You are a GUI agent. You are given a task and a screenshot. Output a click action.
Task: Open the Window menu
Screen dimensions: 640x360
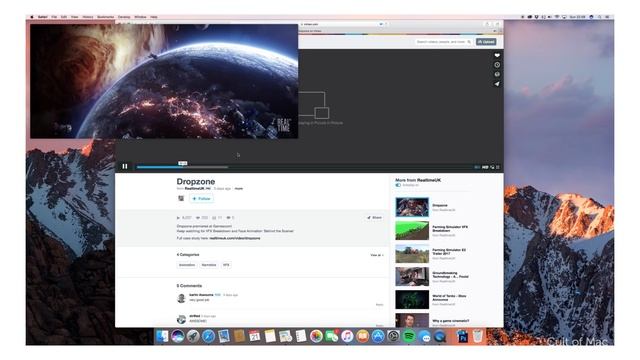(x=140, y=17)
